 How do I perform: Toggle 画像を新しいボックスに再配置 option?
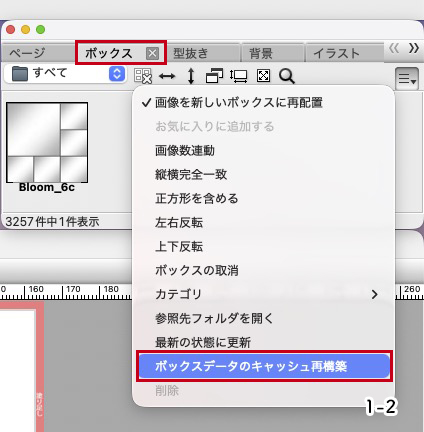coord(263,103)
